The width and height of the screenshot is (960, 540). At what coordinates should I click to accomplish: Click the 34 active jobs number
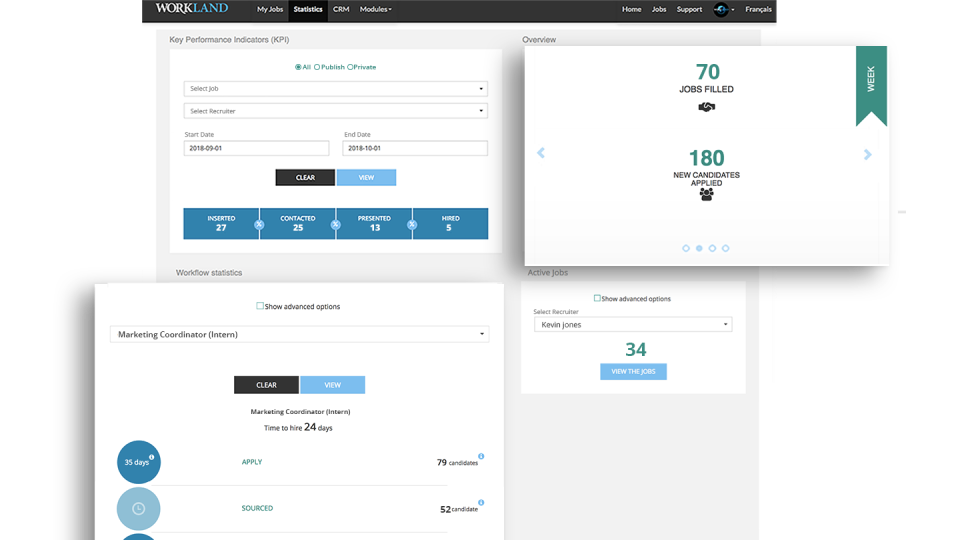636,350
